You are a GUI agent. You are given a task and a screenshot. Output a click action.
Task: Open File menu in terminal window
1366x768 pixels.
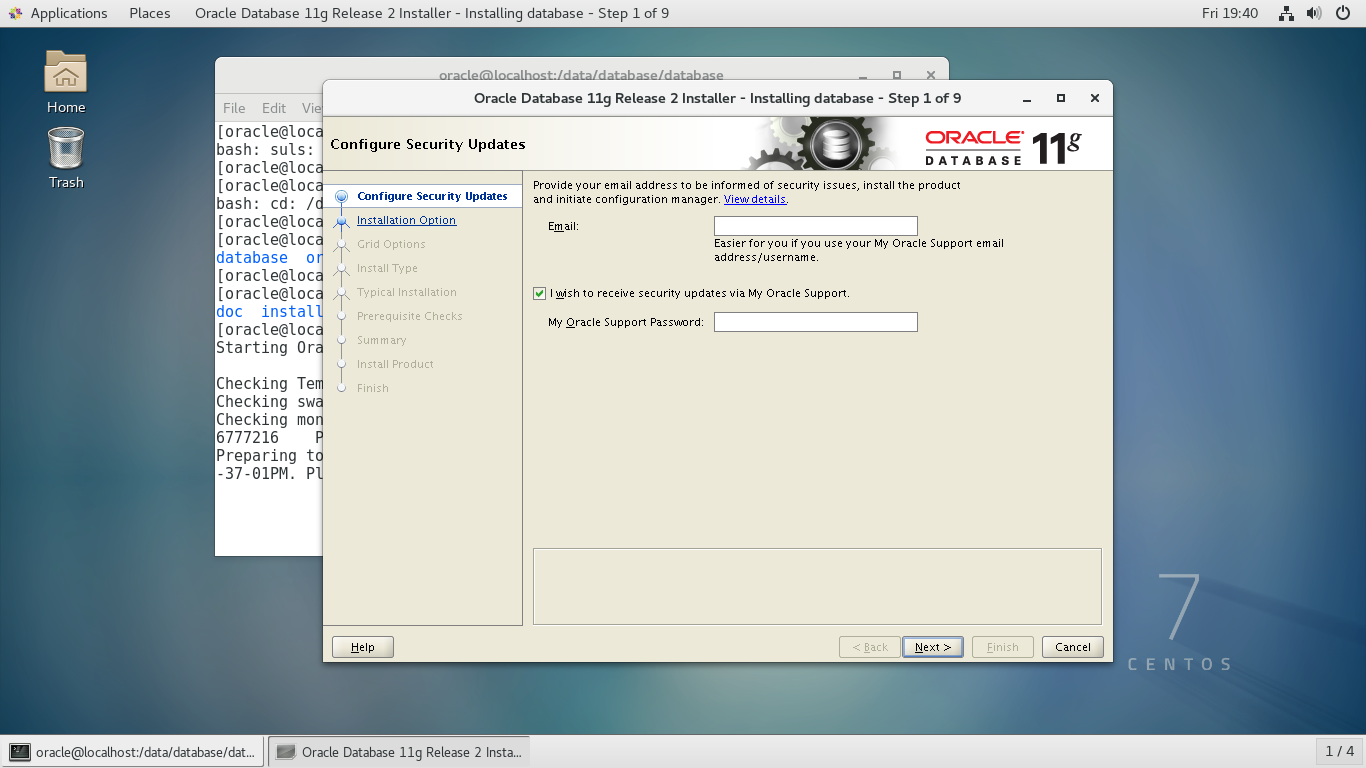coord(234,108)
